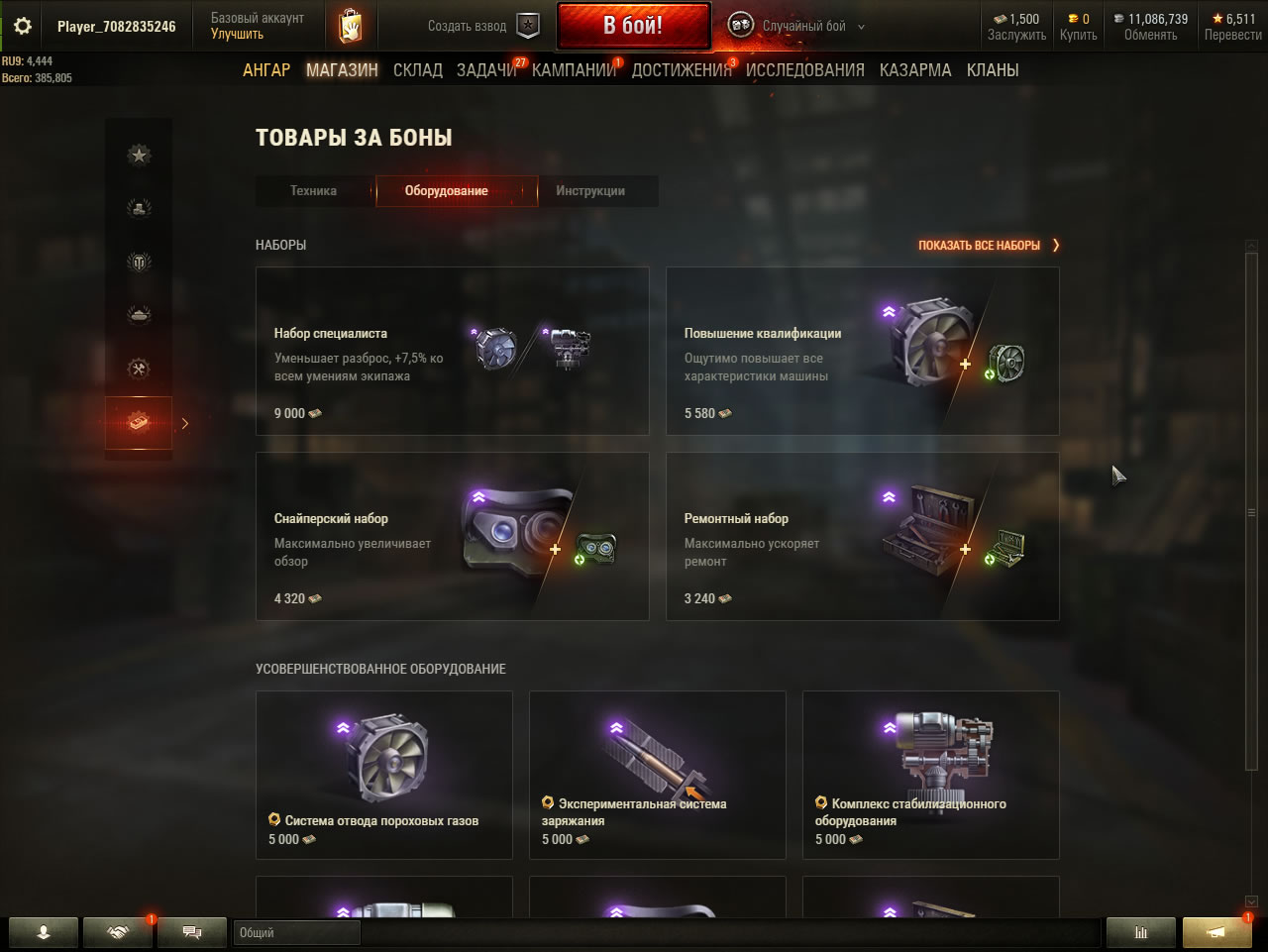Select the star icon in left sidebar
This screenshot has height=952, width=1268.
(139, 155)
